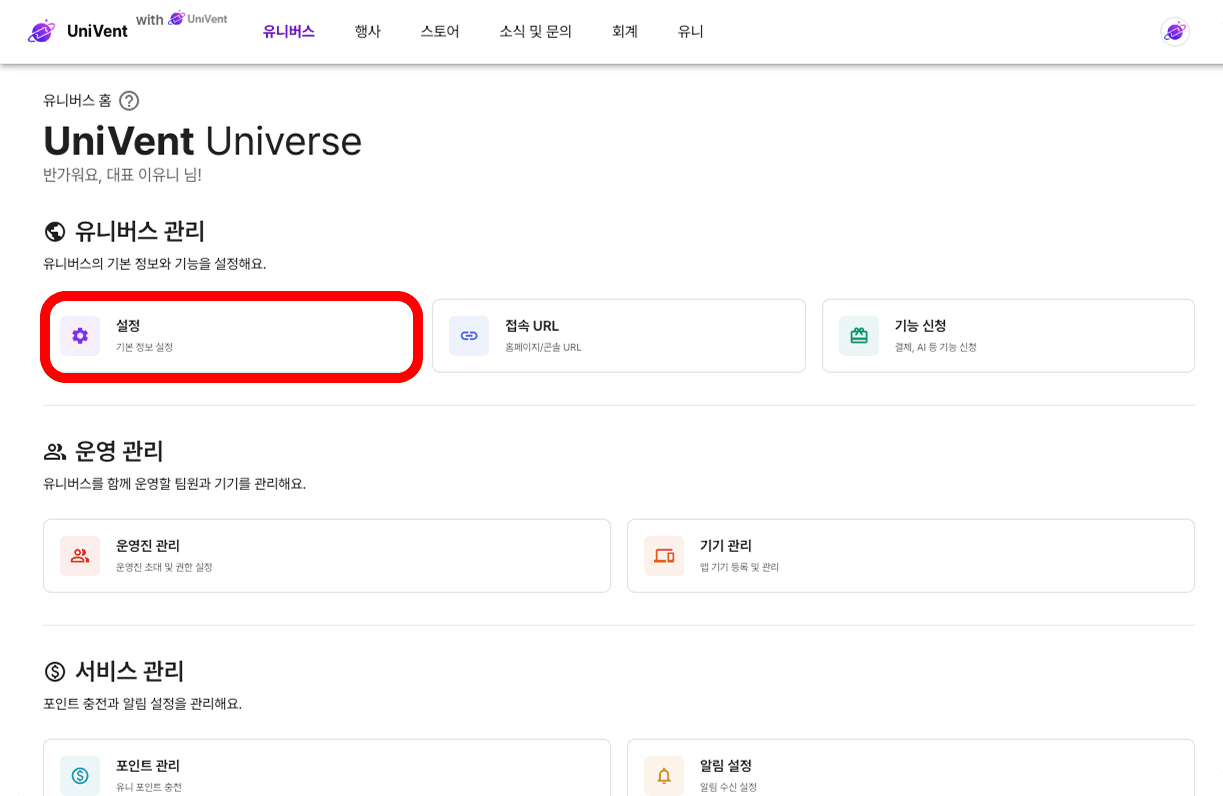Open the help icon next to 유니버스 홈
1223x796 pixels.
(x=128, y=100)
